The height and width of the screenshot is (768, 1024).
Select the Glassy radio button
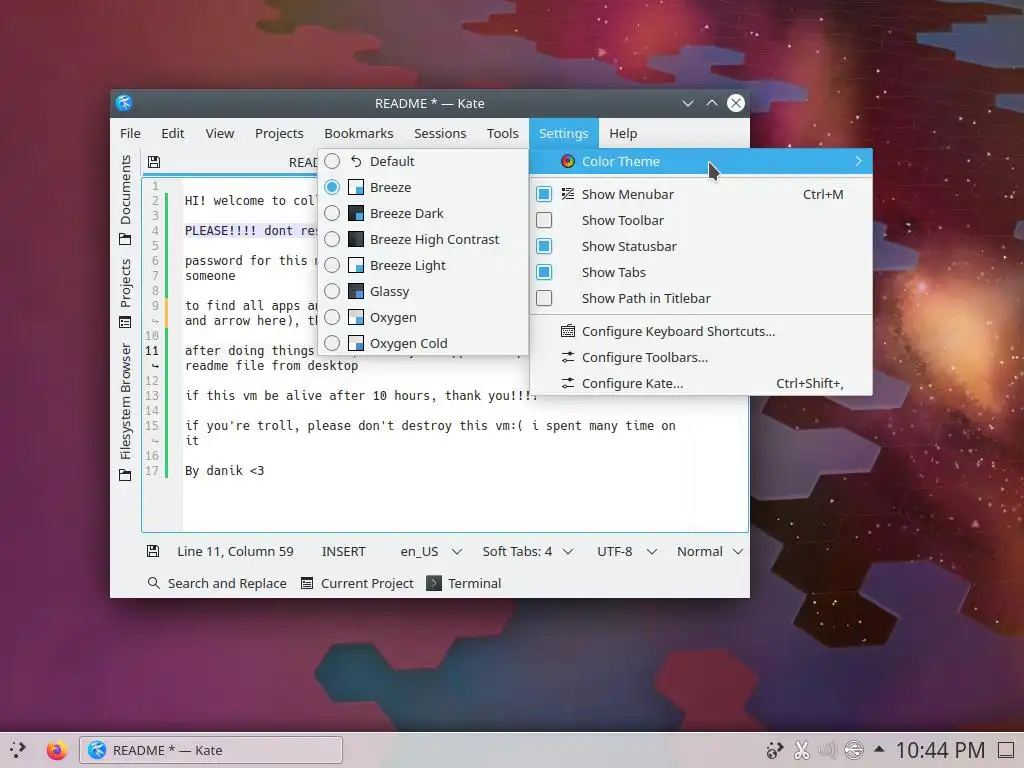332,291
